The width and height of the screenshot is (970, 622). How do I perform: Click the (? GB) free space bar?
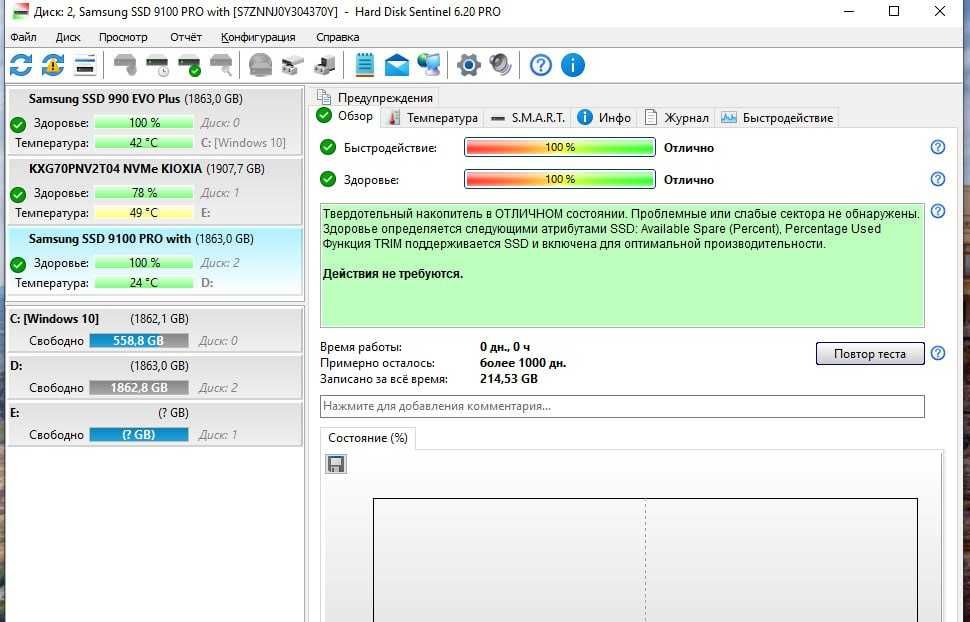139,435
